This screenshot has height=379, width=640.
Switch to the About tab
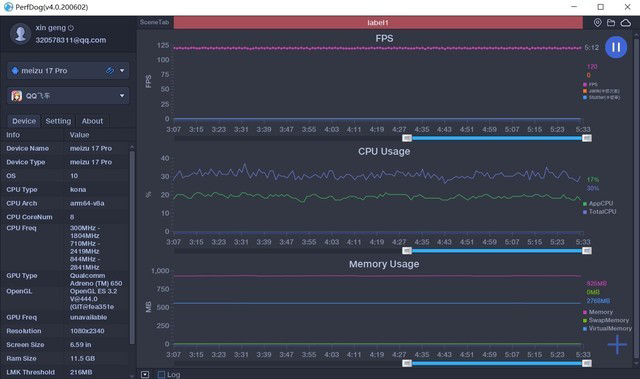pos(92,121)
